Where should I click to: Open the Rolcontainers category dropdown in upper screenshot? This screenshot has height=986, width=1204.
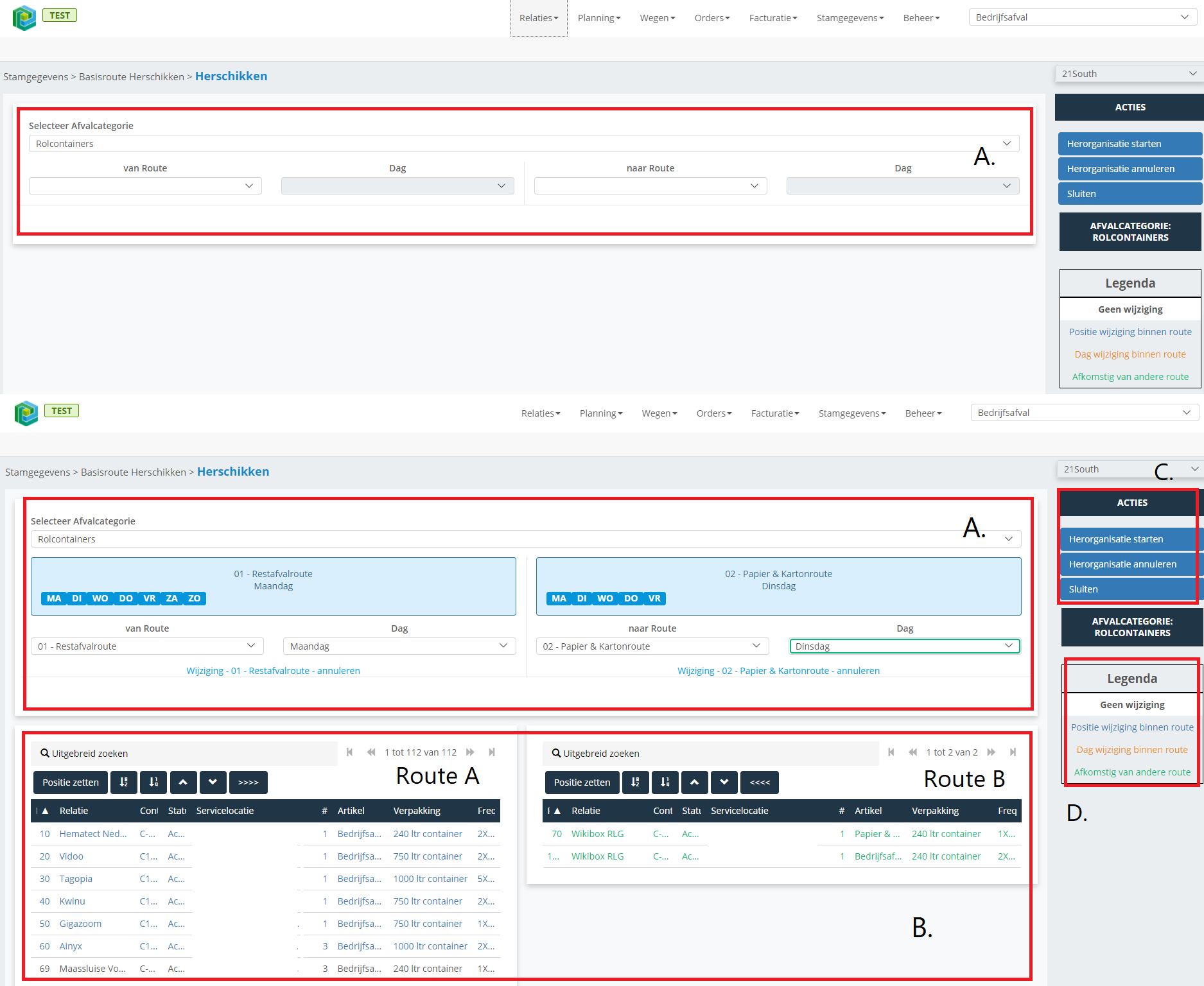click(x=524, y=143)
